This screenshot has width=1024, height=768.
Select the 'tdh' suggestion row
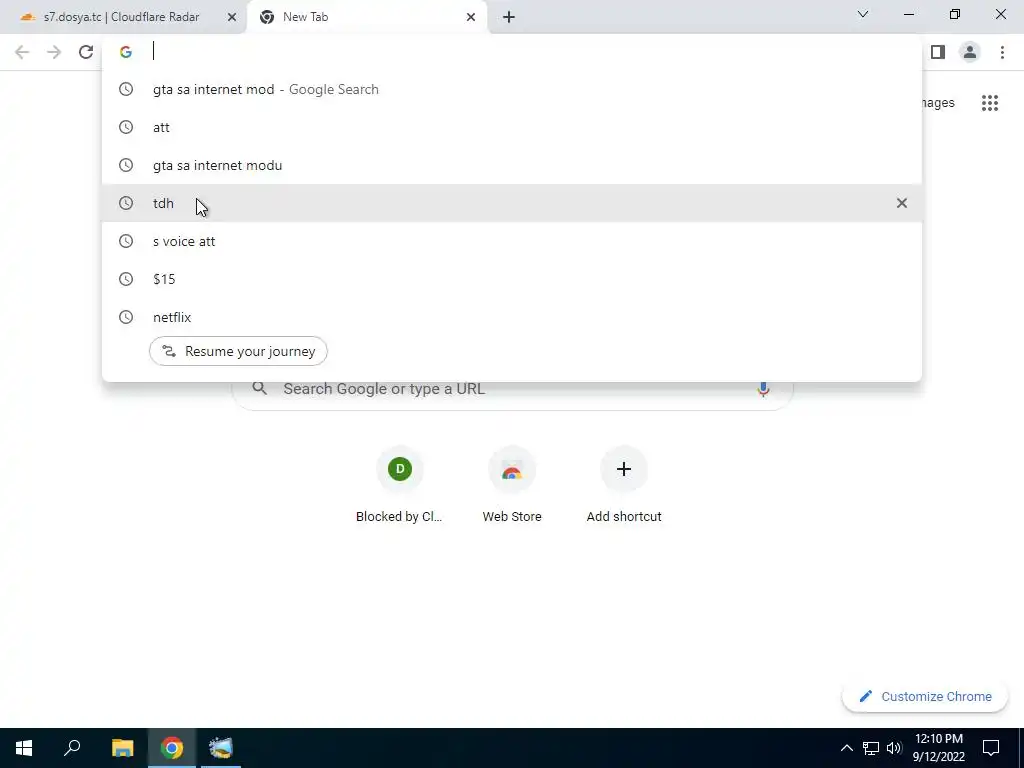click(x=512, y=203)
